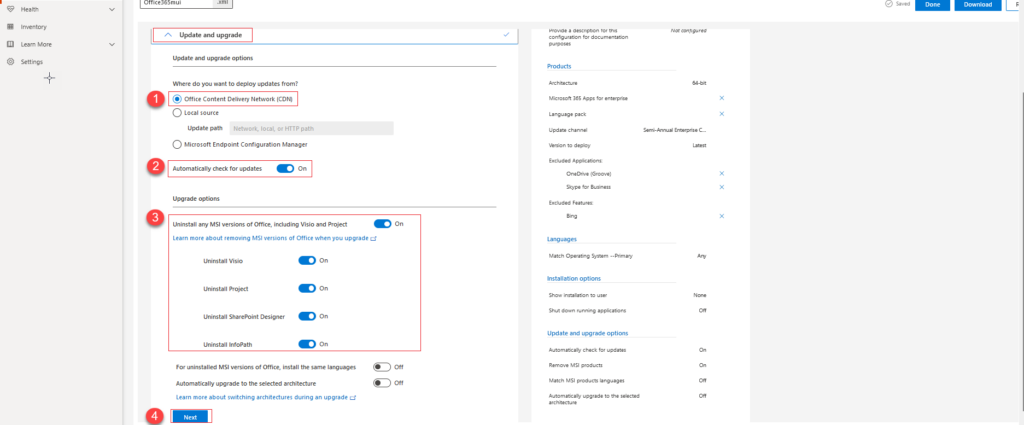Remove Microsoft 365 Apps for enterprise product

tap(722, 98)
